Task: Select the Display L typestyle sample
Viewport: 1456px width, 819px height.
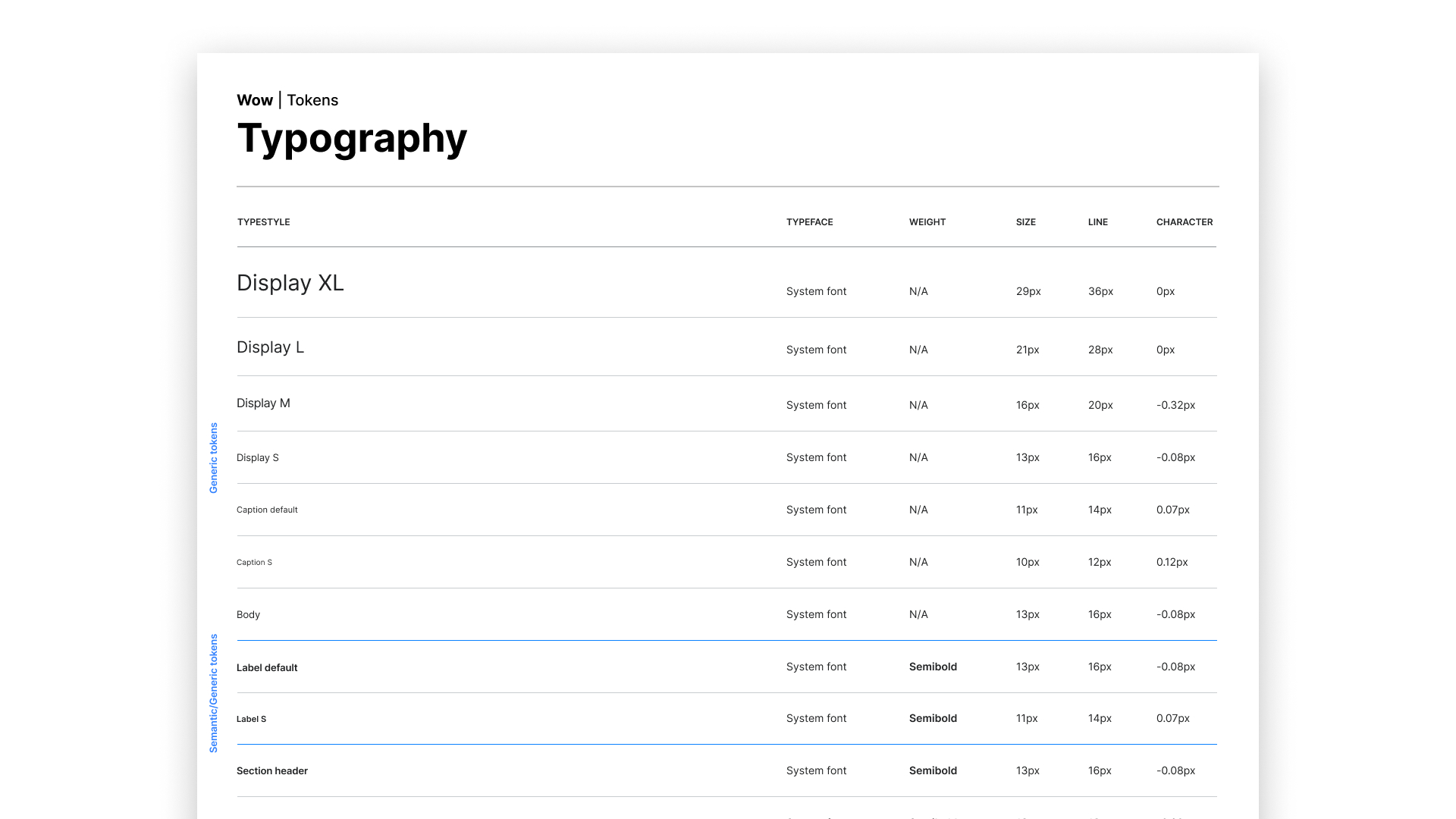Action: (270, 347)
